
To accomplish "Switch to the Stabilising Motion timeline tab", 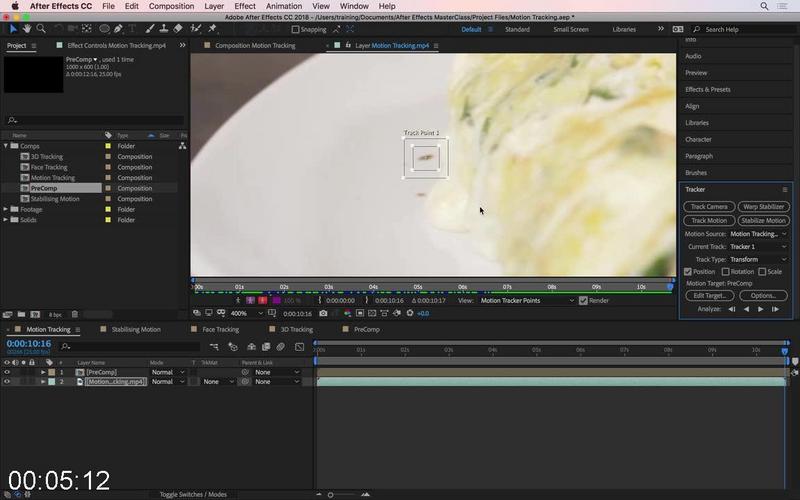I will [136, 330].
